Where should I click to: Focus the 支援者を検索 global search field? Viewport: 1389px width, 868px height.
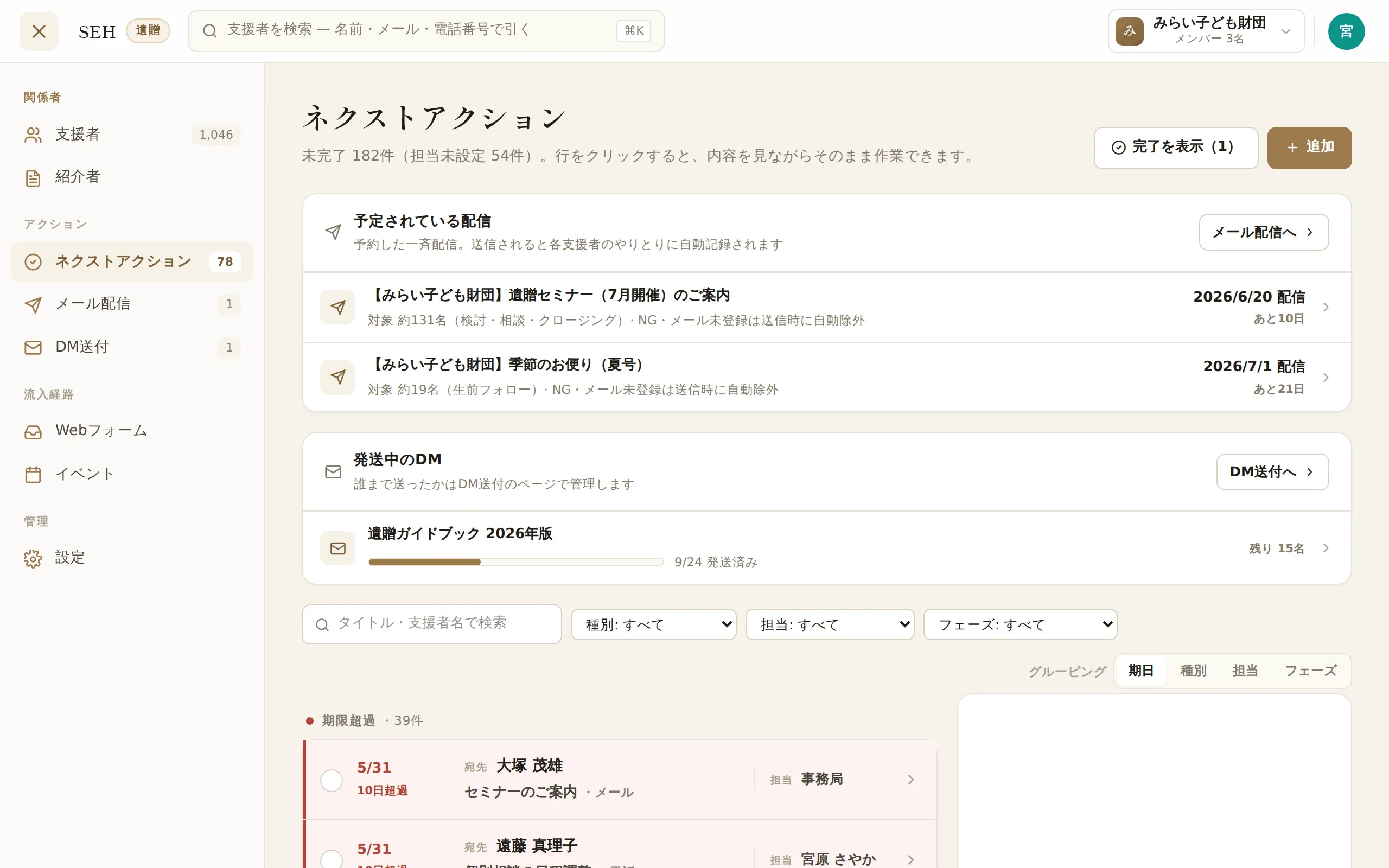point(426,31)
